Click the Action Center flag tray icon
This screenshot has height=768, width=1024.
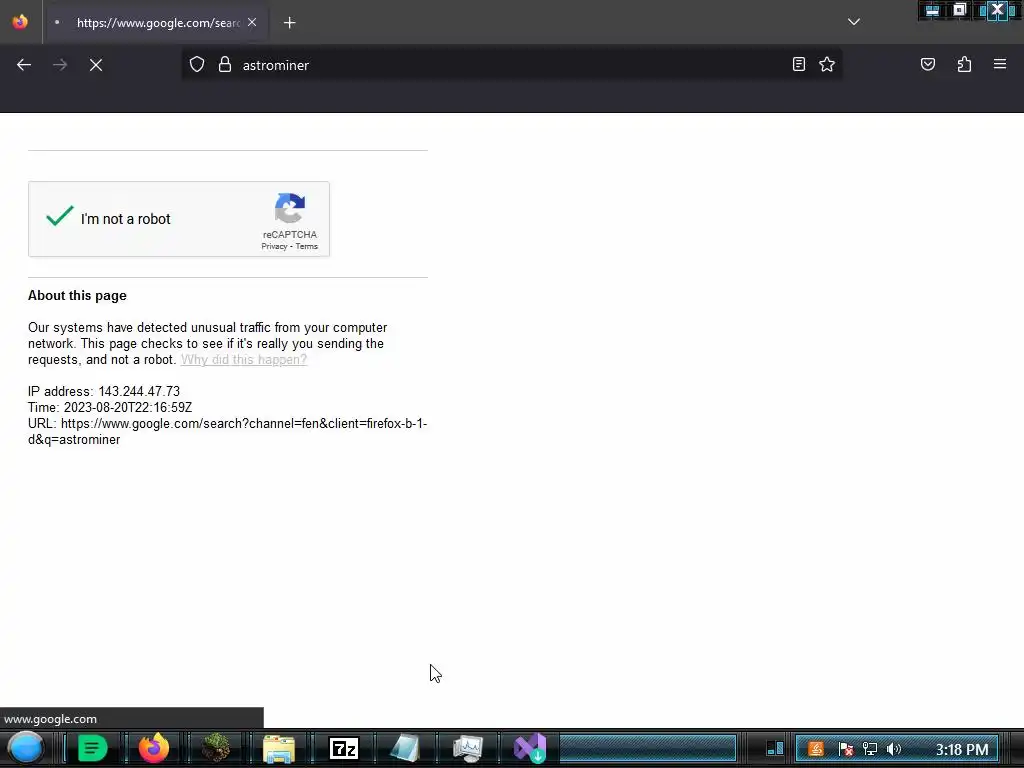click(x=845, y=749)
